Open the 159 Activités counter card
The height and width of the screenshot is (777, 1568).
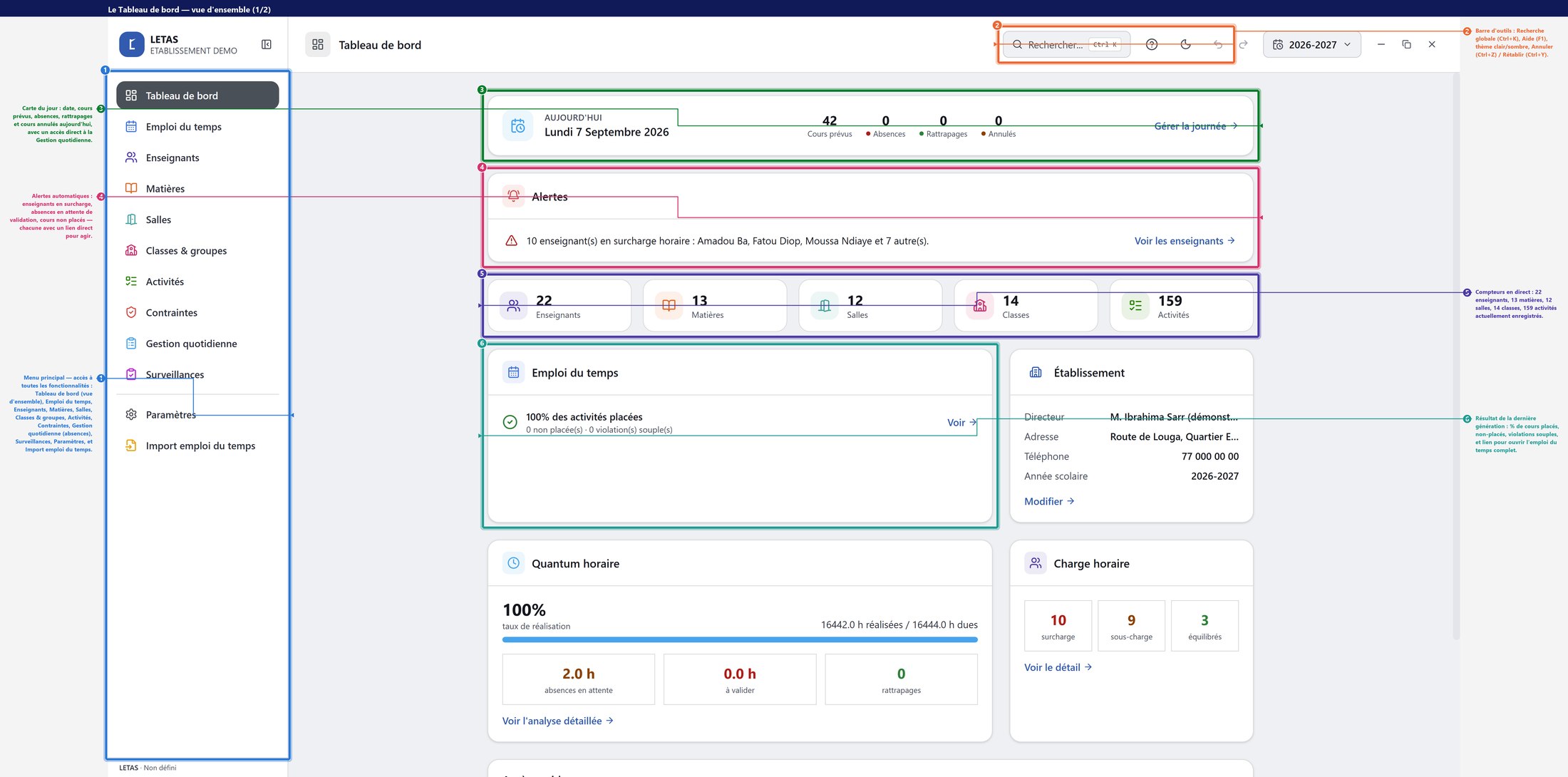click(x=1181, y=306)
